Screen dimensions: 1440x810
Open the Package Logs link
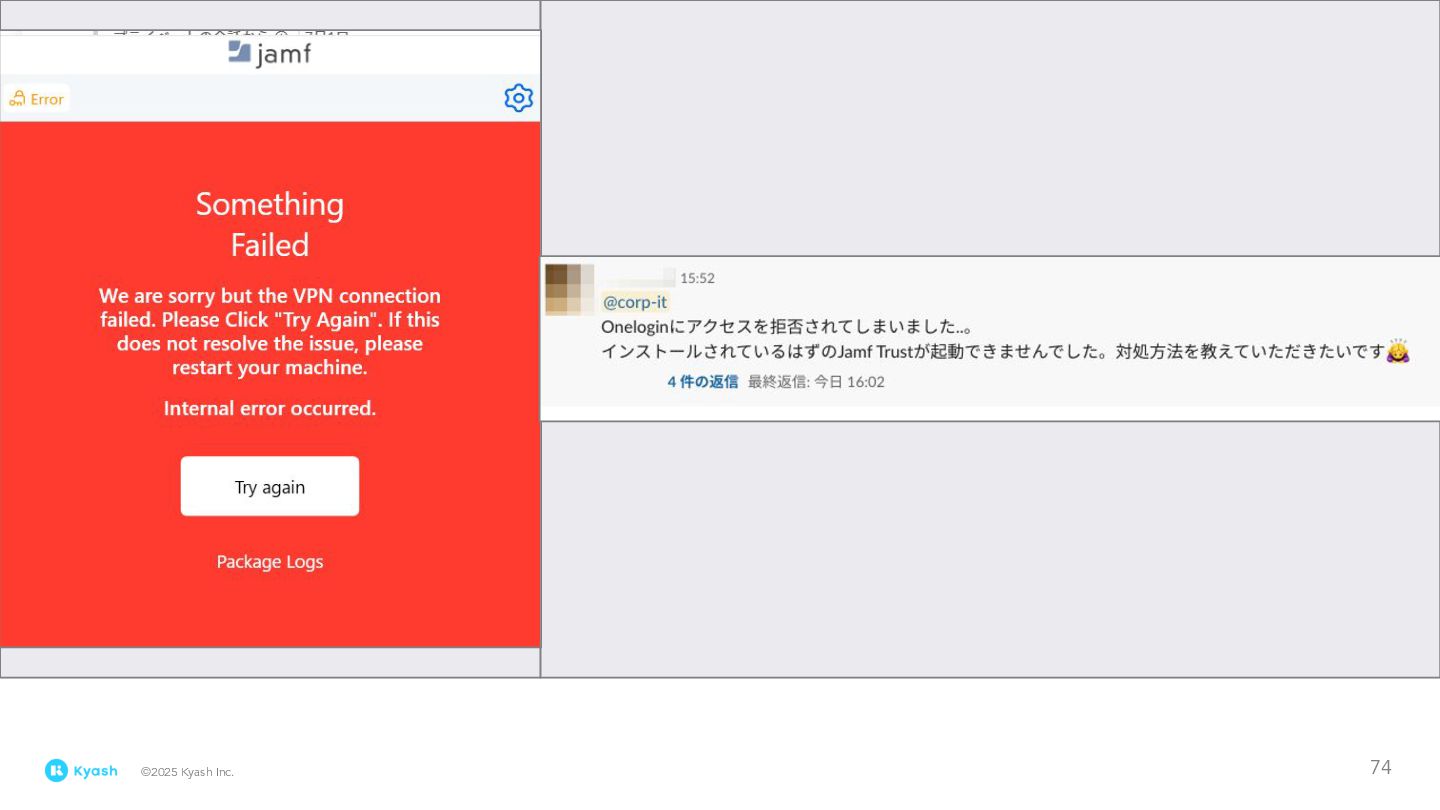(270, 562)
